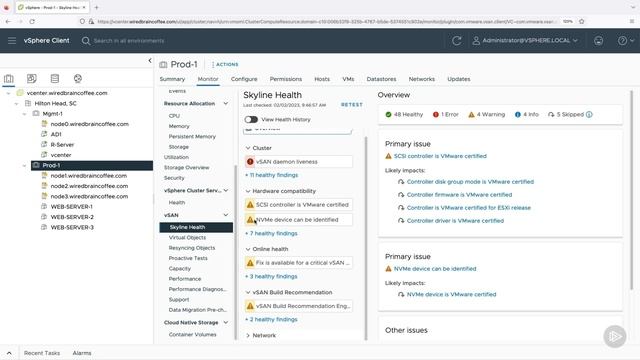The height and width of the screenshot is (360, 640).
Task: Open the help question mark menu
Action: (625, 40)
